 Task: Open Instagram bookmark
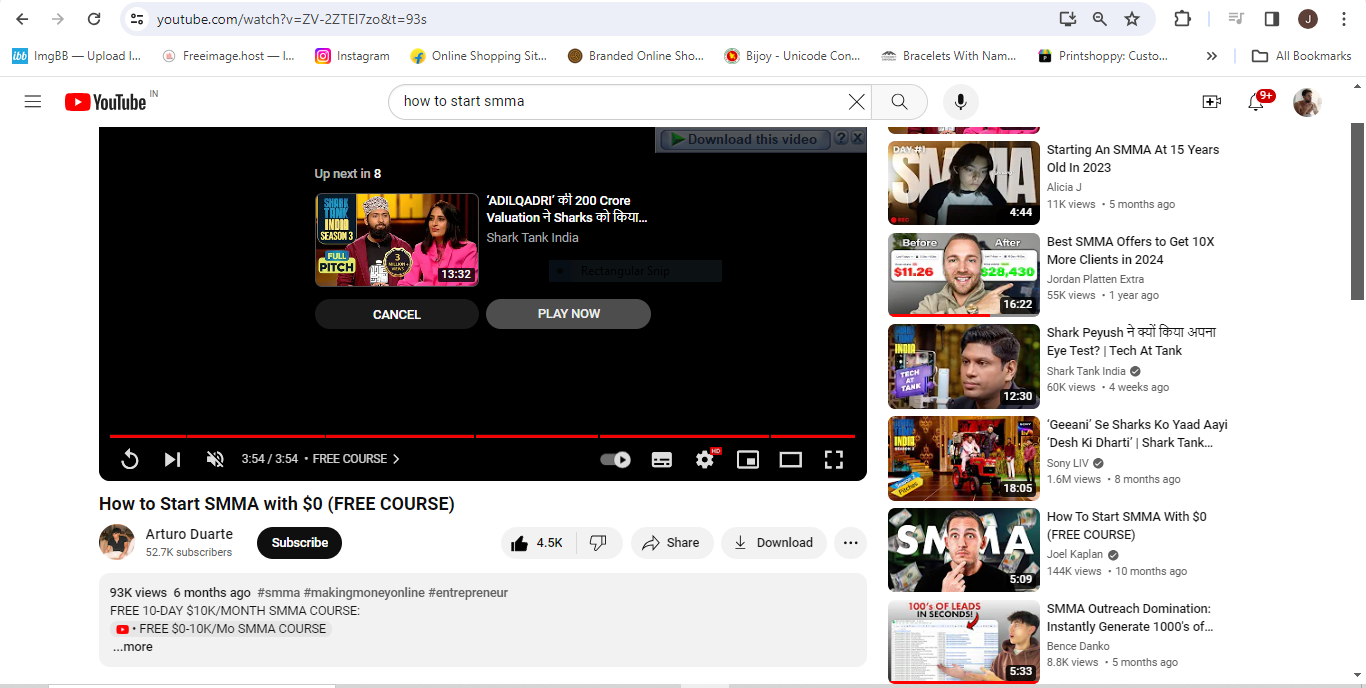pyautogui.click(x=352, y=56)
